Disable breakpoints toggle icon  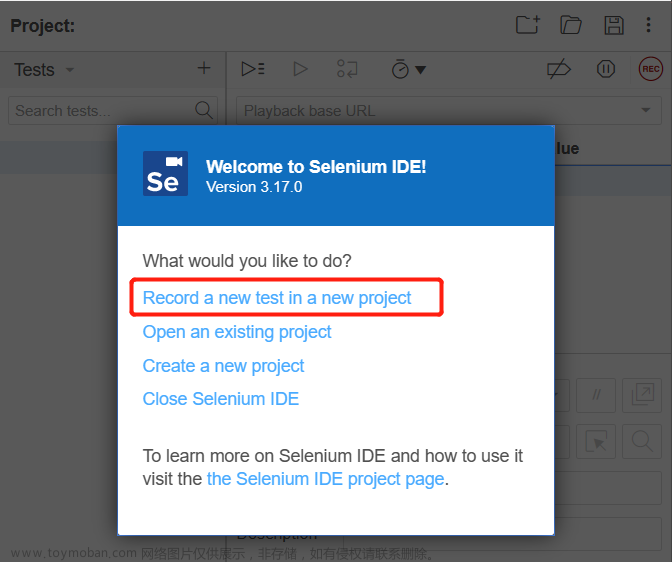click(x=559, y=69)
